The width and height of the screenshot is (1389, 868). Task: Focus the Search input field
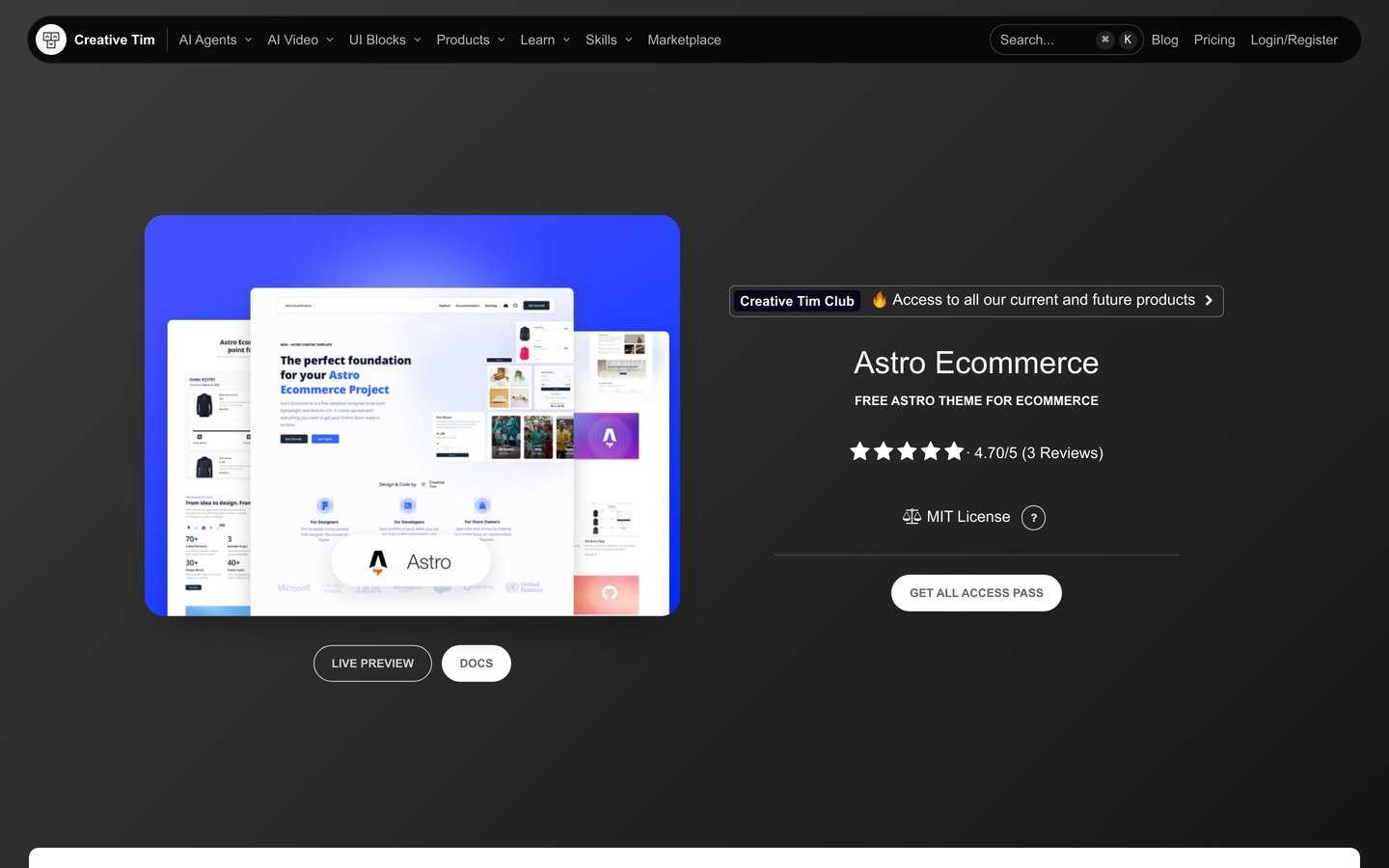click(1066, 40)
